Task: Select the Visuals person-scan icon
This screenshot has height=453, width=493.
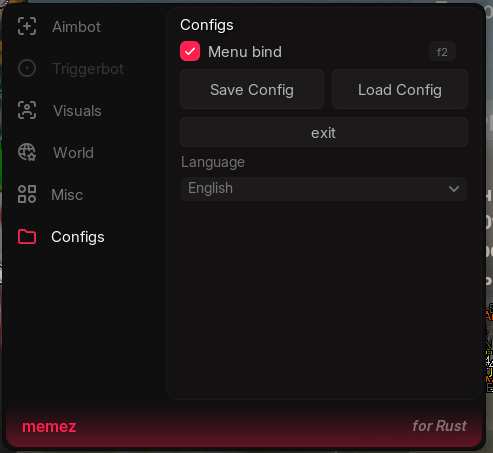Action: (27, 110)
